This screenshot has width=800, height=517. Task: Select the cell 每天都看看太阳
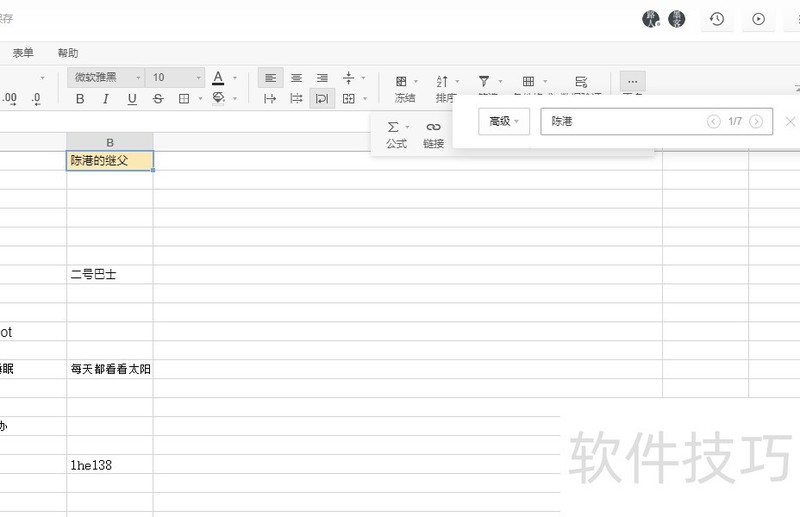pyautogui.click(x=110, y=370)
